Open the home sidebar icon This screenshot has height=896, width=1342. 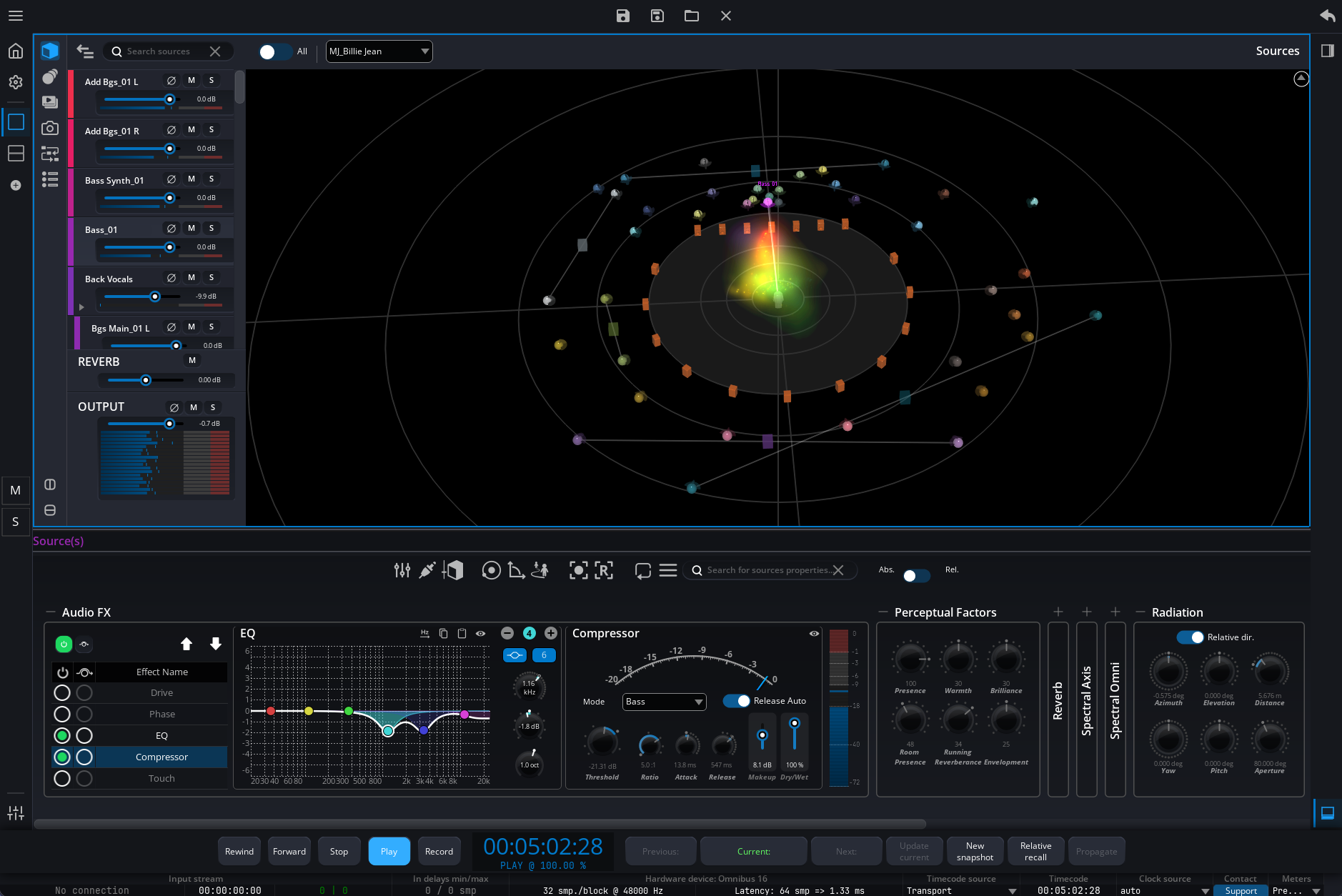(x=16, y=51)
